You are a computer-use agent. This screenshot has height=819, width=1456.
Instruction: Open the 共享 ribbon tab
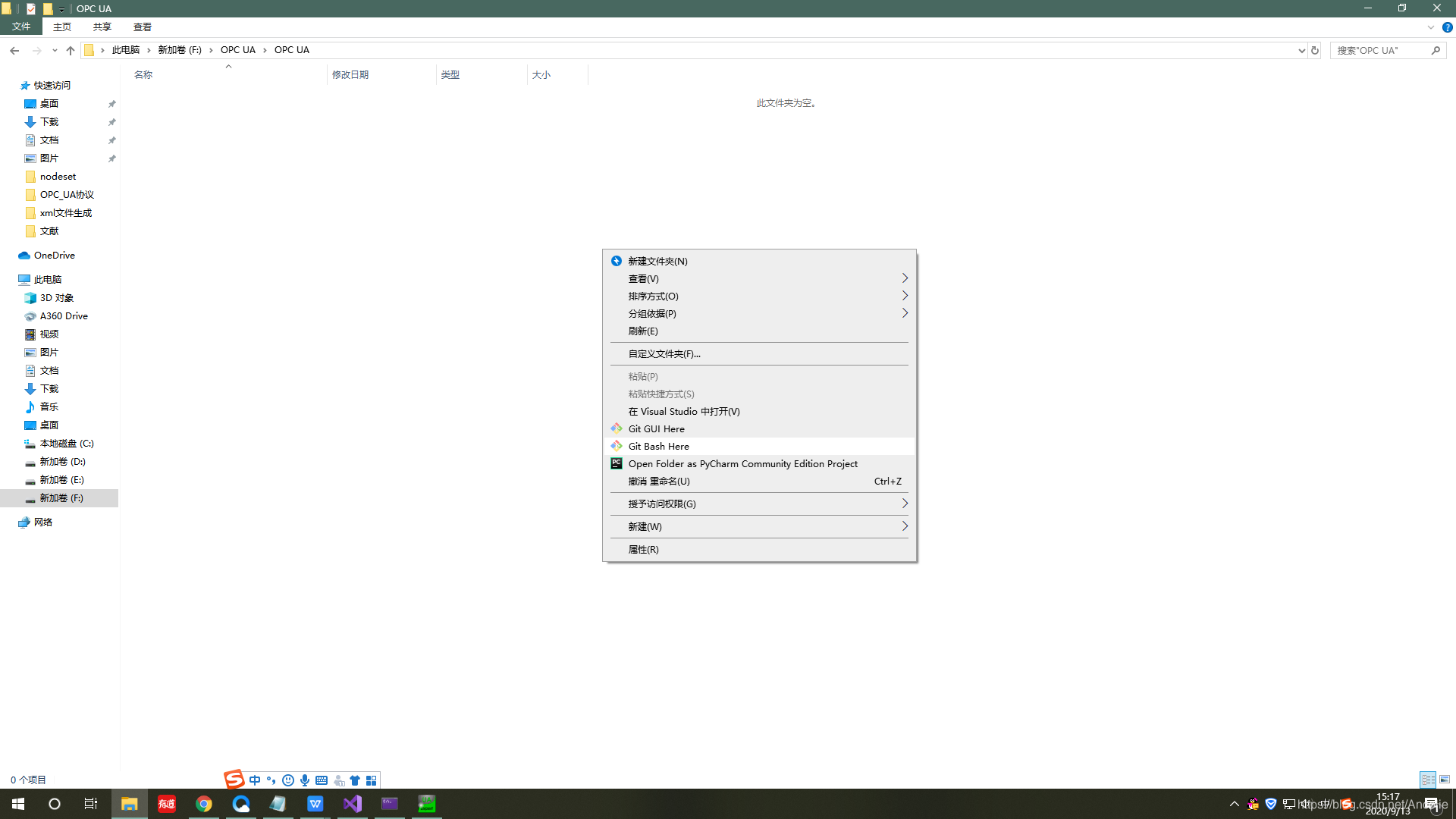[x=102, y=27]
